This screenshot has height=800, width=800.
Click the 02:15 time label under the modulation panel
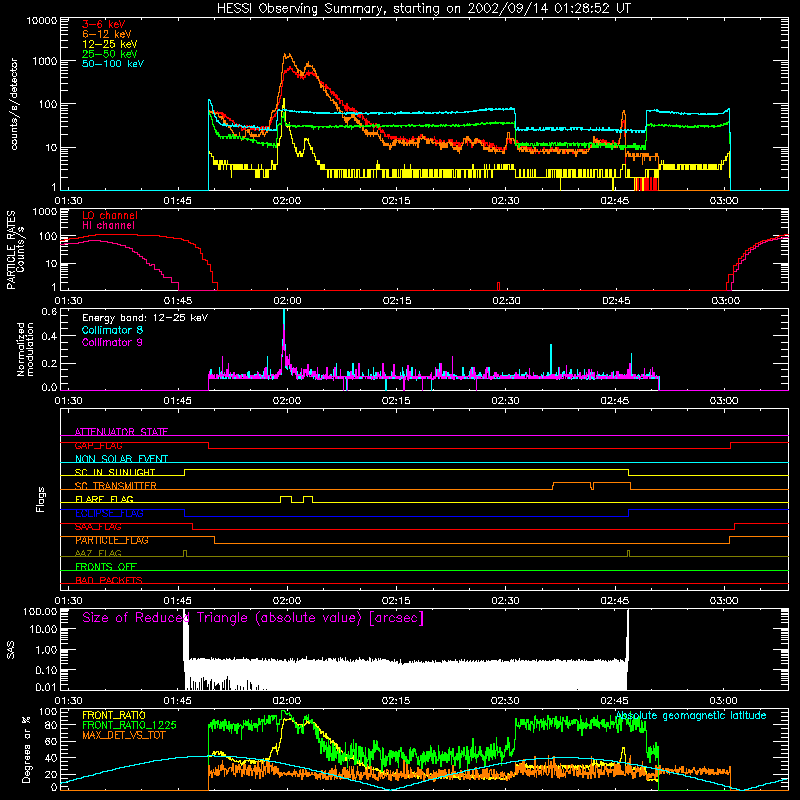(x=396, y=401)
